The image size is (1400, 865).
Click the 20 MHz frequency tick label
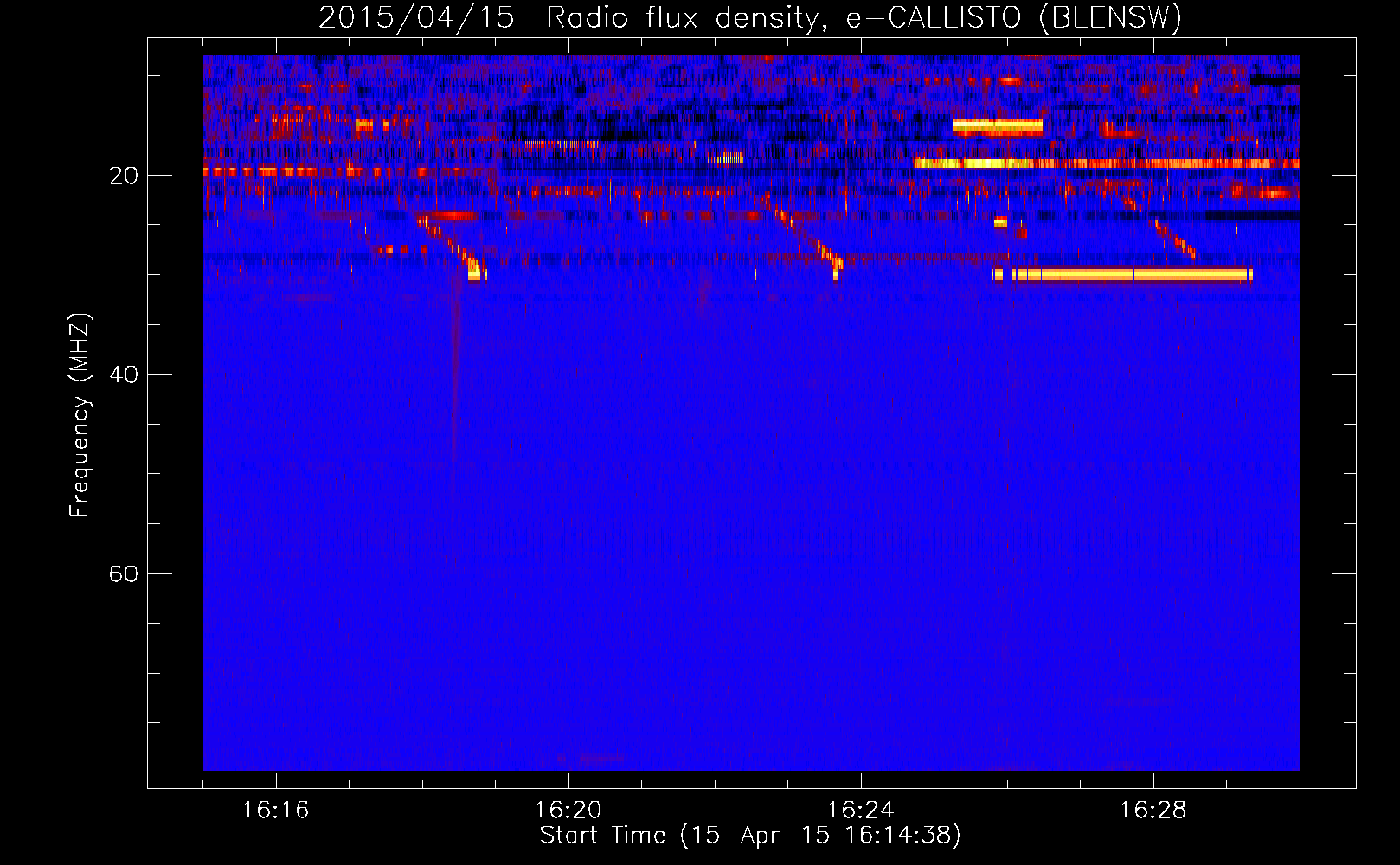pos(123,176)
